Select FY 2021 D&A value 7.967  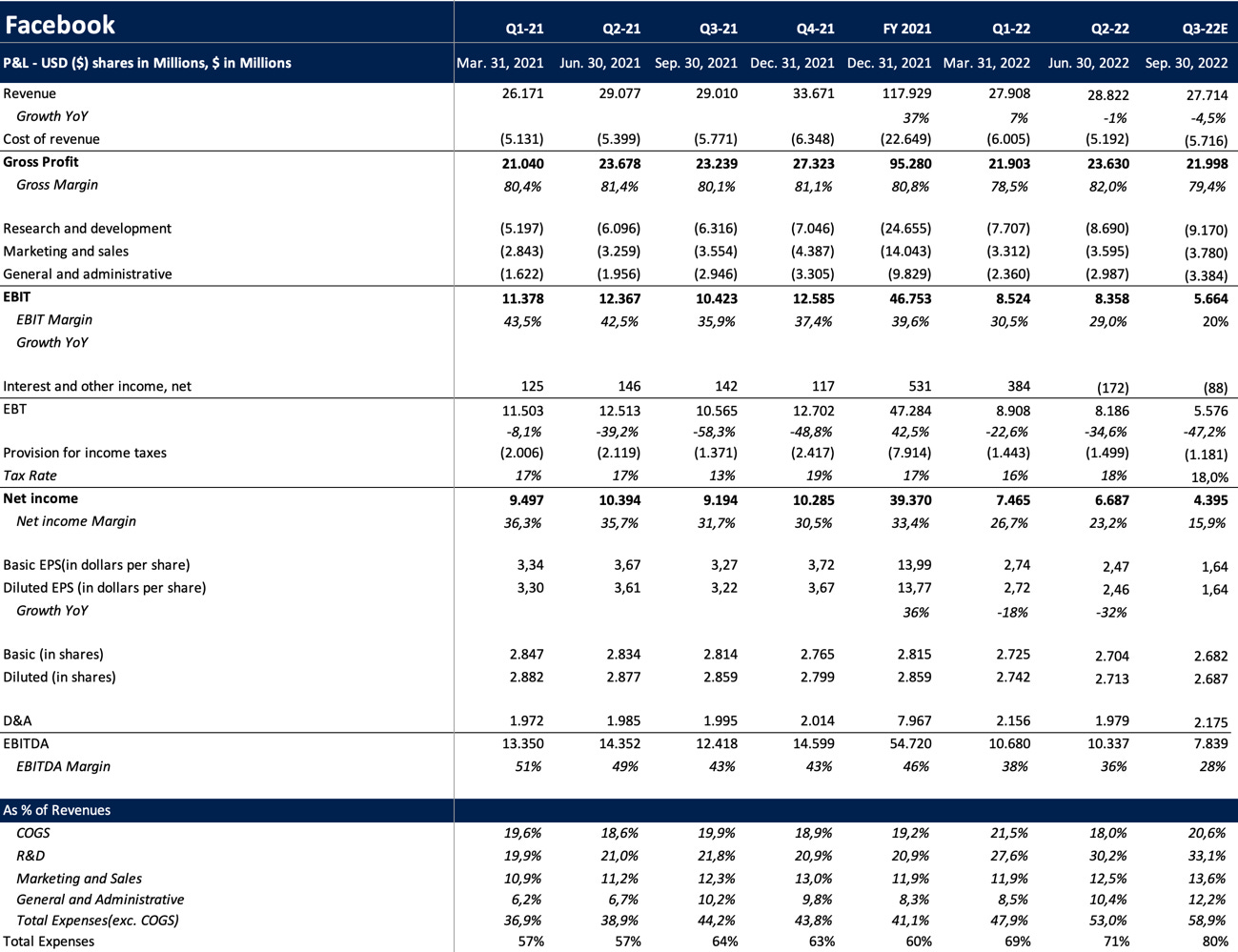pos(914,722)
